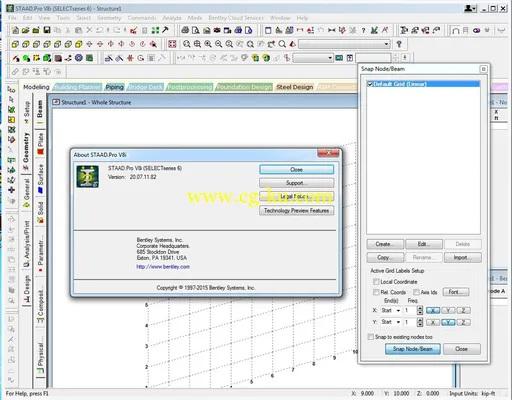Toggle the Y axis button in the Y row
Image resolution: width=512 pixels, height=400 pixels.
448,322
